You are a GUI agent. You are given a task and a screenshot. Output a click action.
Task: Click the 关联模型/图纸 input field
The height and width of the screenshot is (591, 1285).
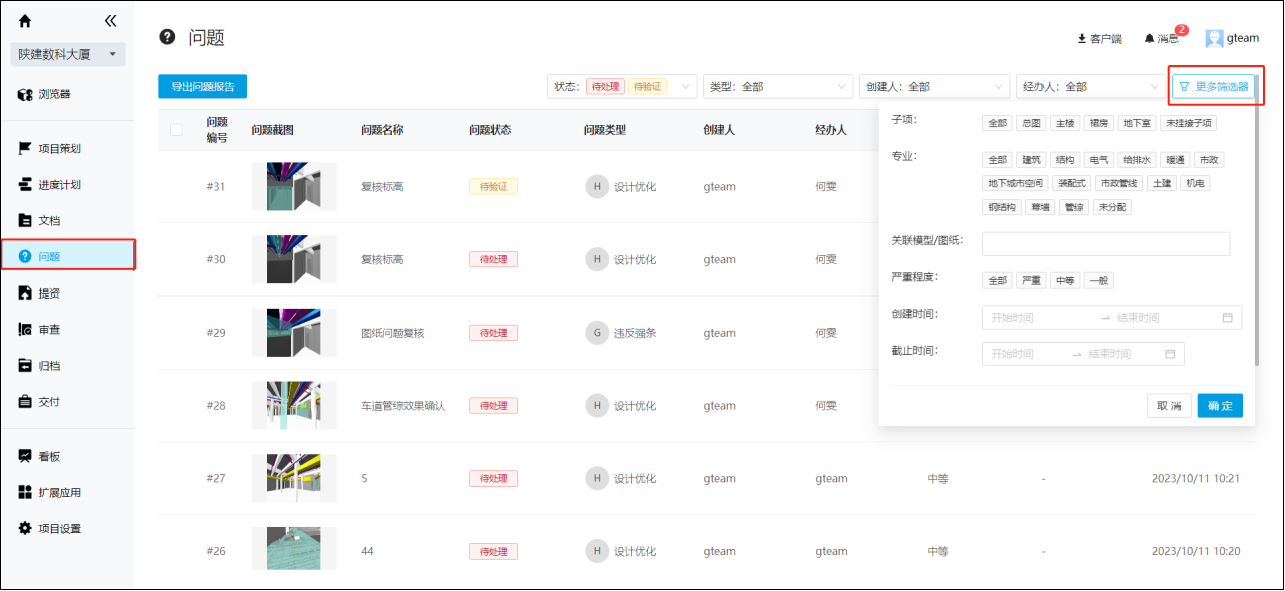1105,244
